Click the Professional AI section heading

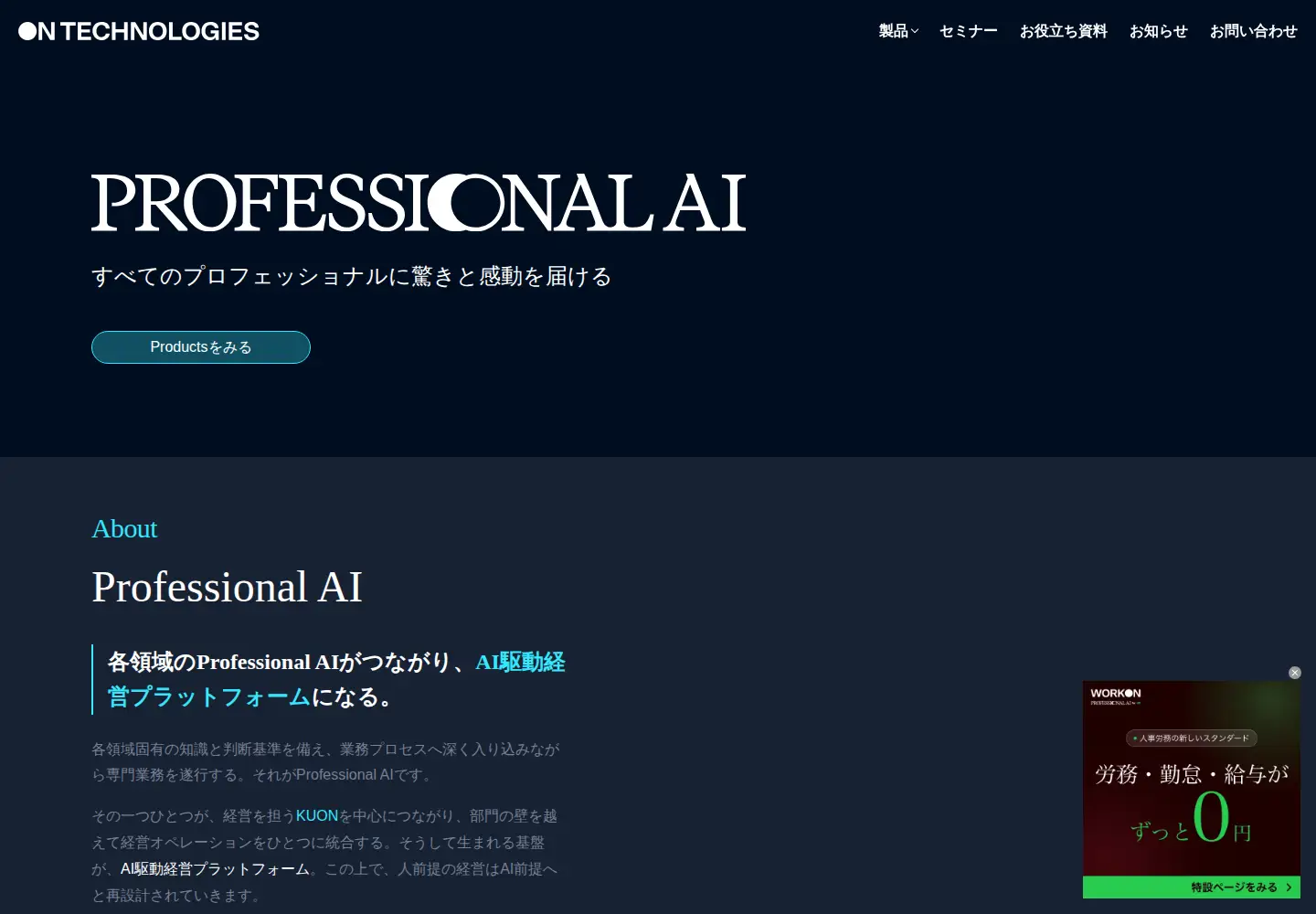[227, 587]
